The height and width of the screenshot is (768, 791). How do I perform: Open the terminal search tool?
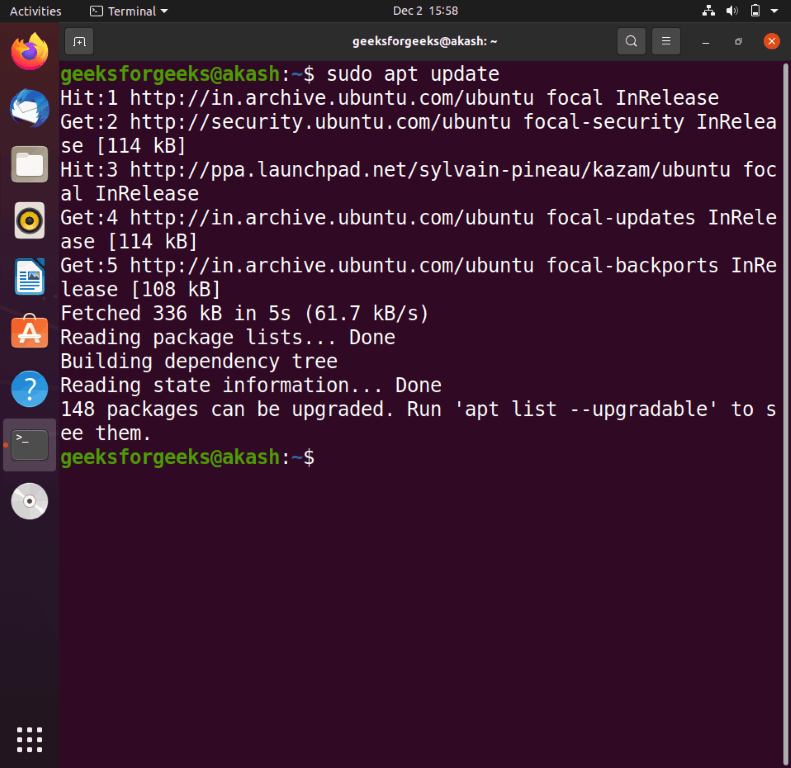click(x=631, y=41)
